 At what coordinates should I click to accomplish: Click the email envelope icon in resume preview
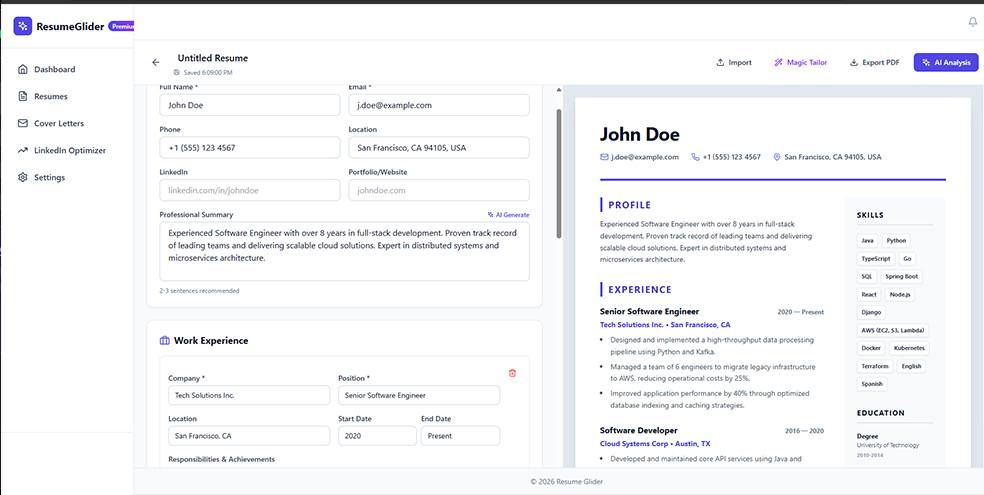point(604,157)
